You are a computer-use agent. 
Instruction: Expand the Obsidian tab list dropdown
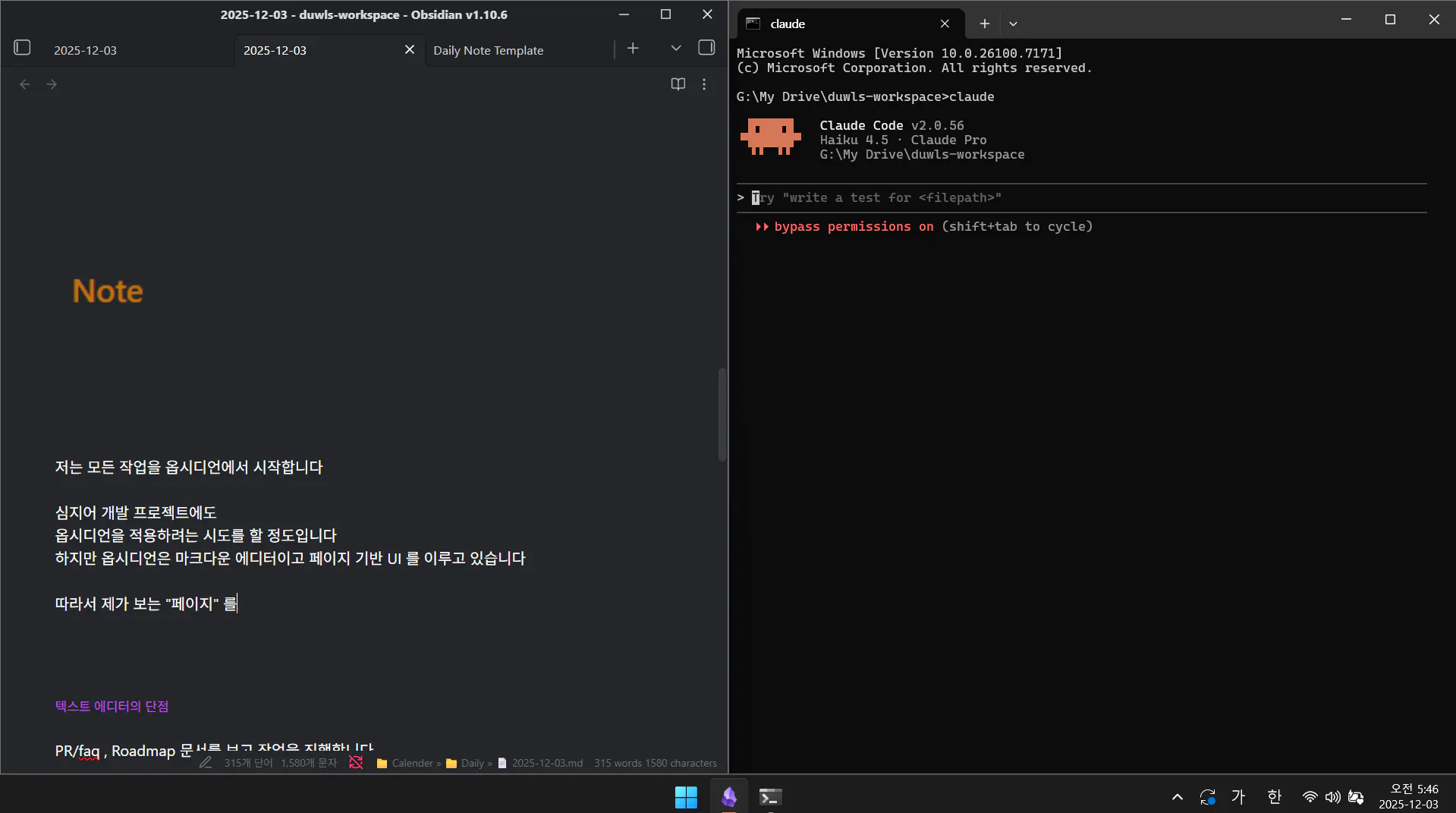[676, 49]
